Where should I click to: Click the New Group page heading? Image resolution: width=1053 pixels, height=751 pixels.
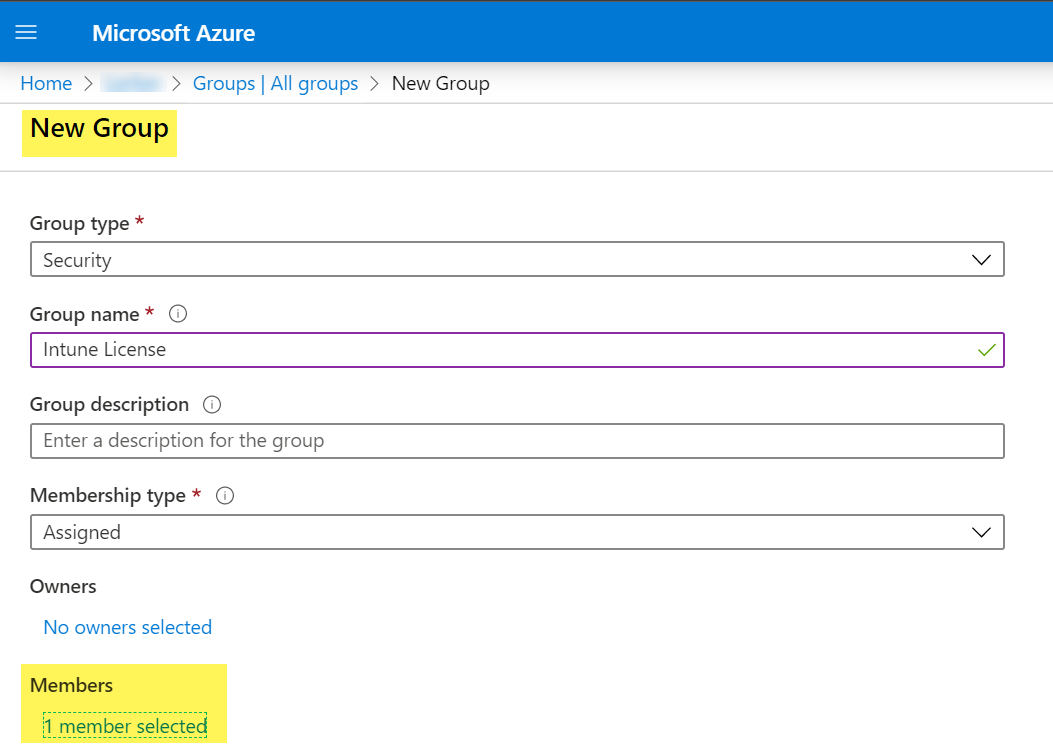[99, 129]
